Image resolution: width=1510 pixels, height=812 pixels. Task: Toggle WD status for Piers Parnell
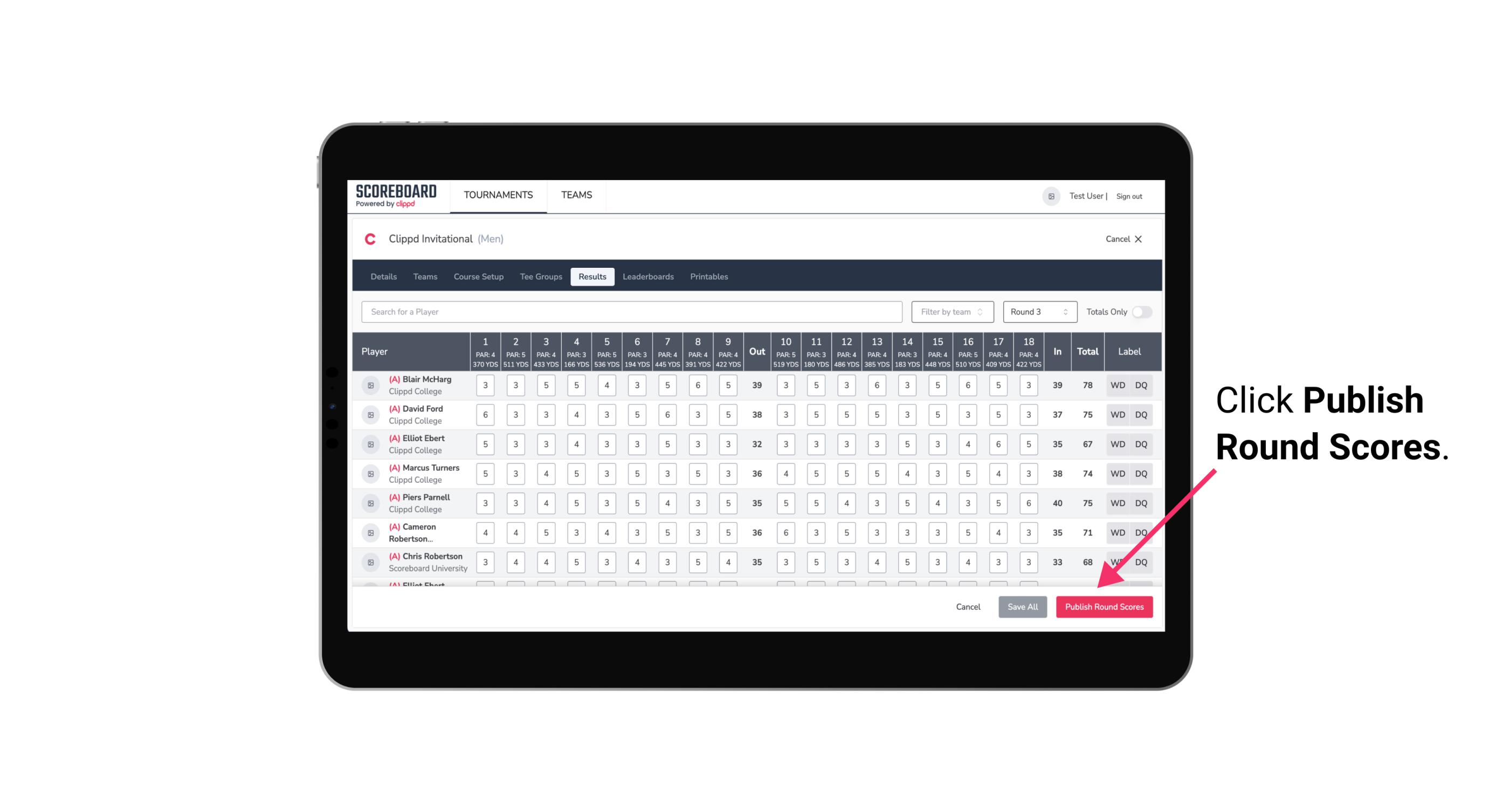coord(1117,503)
